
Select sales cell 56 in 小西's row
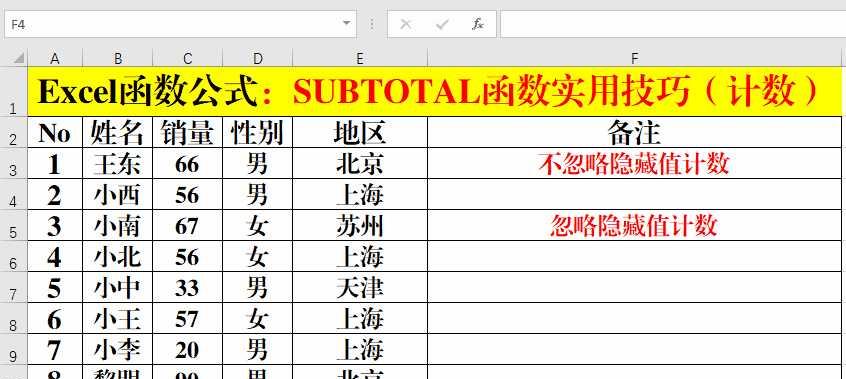click(188, 194)
